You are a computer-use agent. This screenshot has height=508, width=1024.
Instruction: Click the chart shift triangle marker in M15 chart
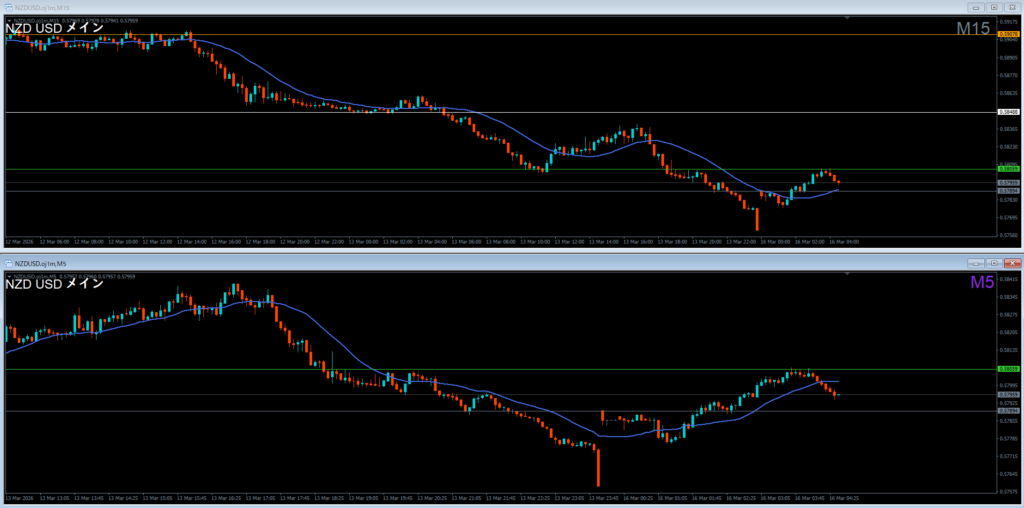pos(847,17)
